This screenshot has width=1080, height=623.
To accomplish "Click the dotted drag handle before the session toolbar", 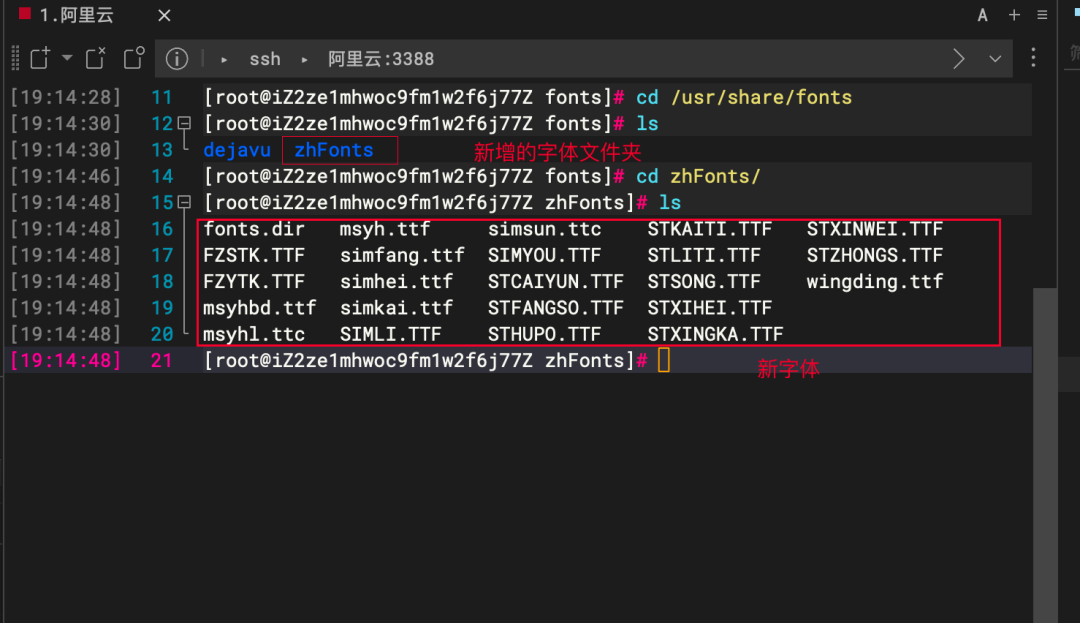I will click(13, 58).
